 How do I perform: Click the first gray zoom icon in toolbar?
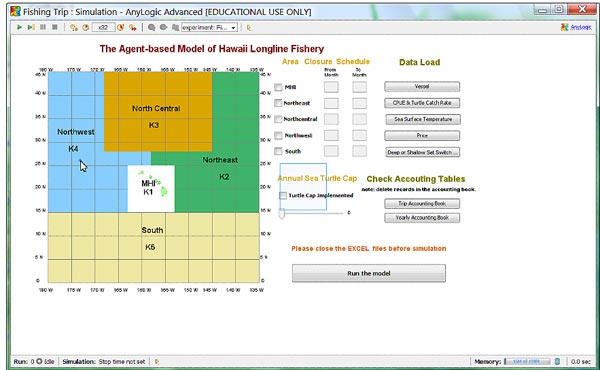point(152,28)
